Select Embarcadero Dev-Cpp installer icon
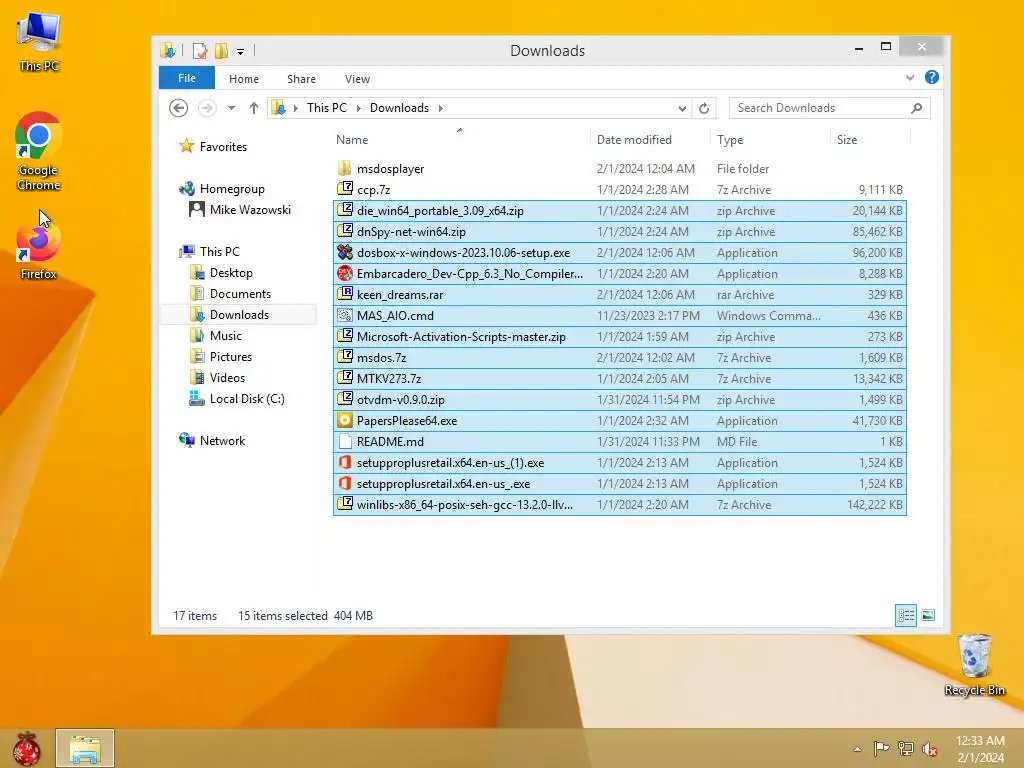 345,274
